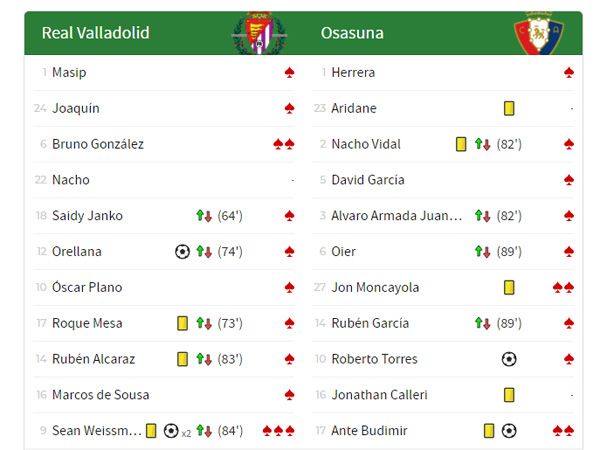The width and height of the screenshot is (600, 450).
Task: Click Ante Budimir's goal ball icon
Action: pos(509,431)
